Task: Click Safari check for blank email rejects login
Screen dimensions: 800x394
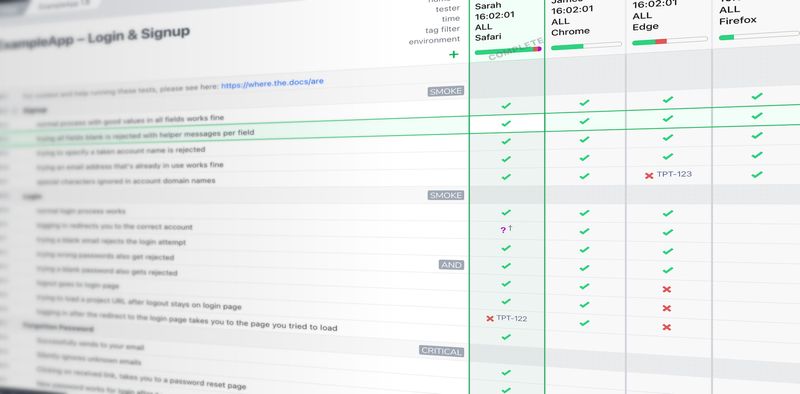Action: click(x=506, y=248)
